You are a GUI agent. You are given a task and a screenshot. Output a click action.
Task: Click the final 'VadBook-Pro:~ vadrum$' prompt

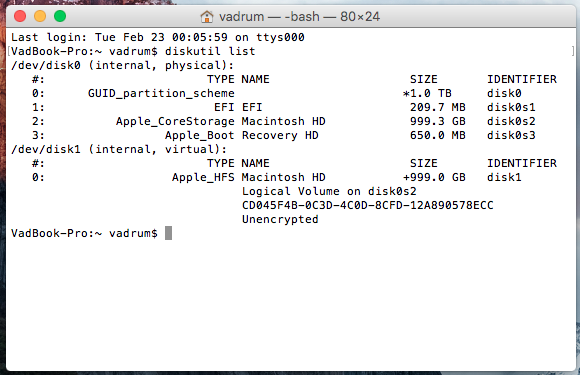pos(84,233)
